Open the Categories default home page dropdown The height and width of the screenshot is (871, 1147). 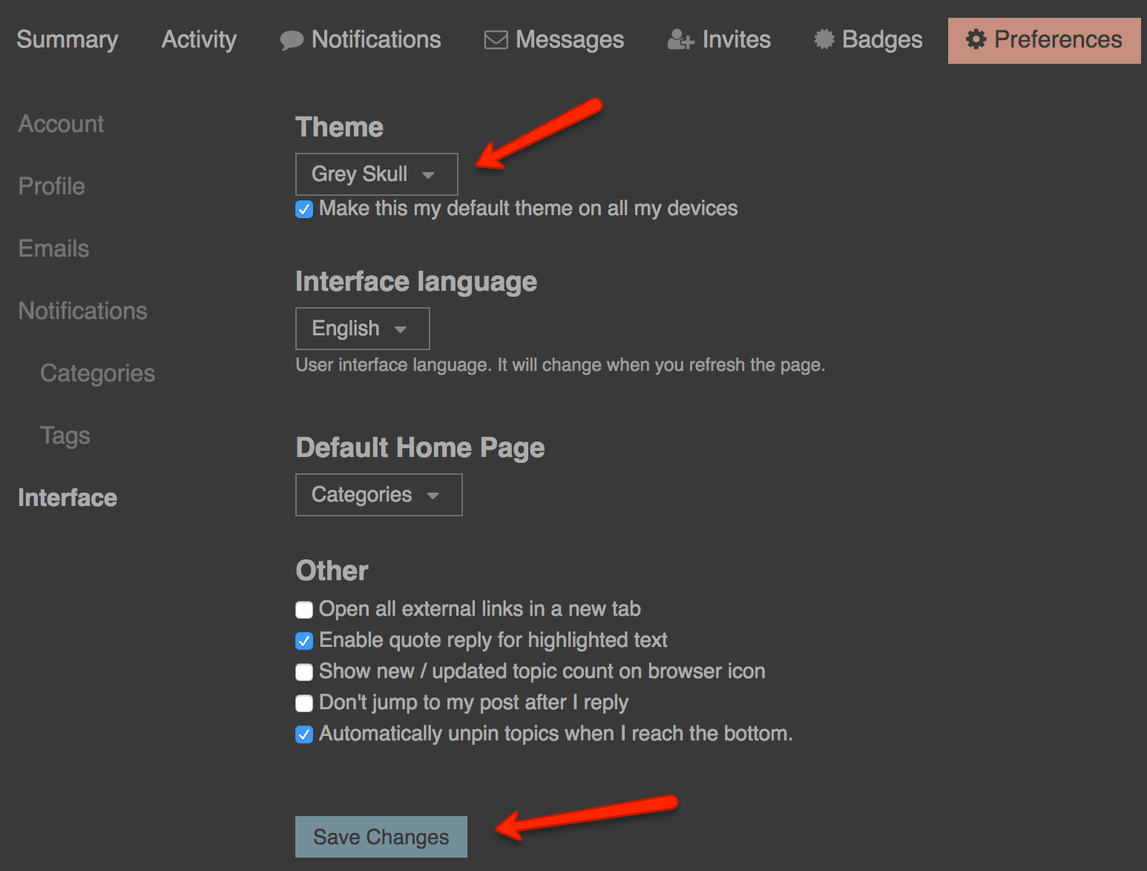tap(378, 495)
